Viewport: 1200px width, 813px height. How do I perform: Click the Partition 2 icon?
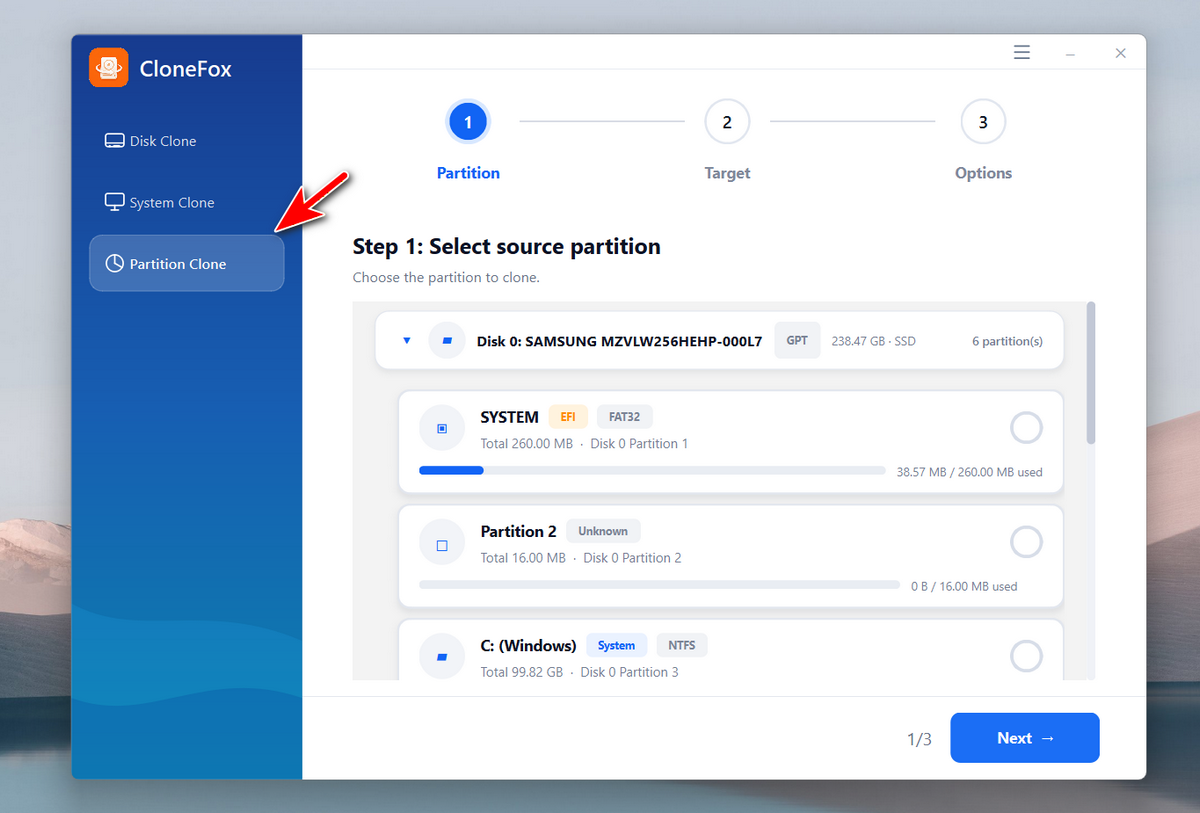tap(442, 543)
